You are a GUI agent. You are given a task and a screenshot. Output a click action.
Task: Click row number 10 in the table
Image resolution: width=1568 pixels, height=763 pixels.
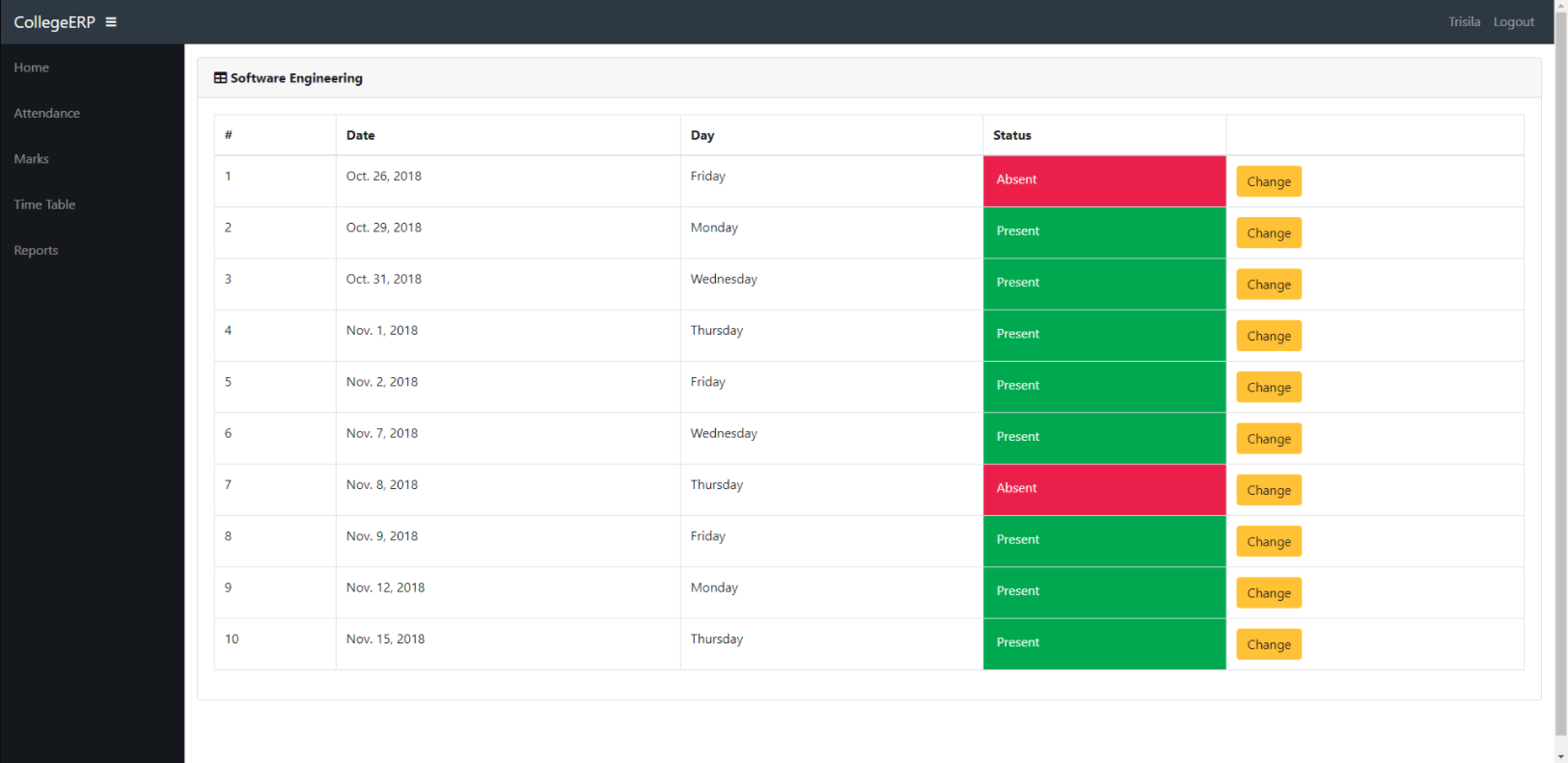[x=232, y=640]
